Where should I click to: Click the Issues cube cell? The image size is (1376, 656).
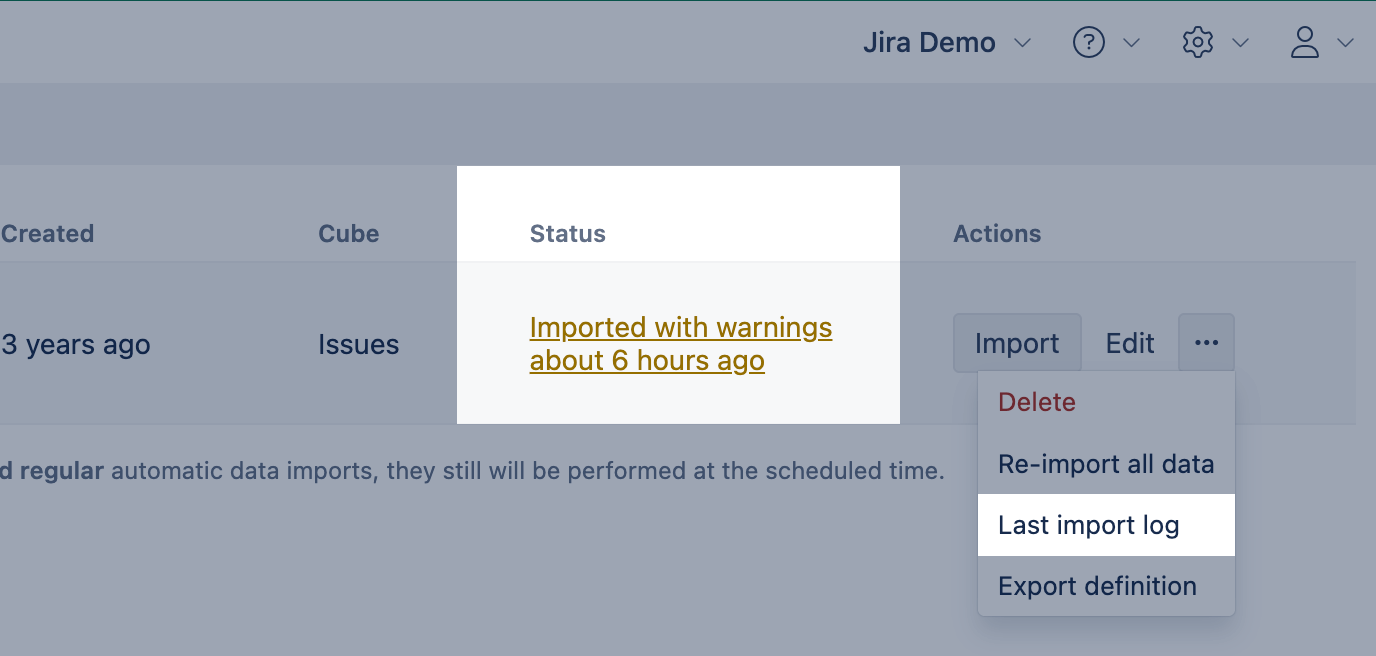358,345
